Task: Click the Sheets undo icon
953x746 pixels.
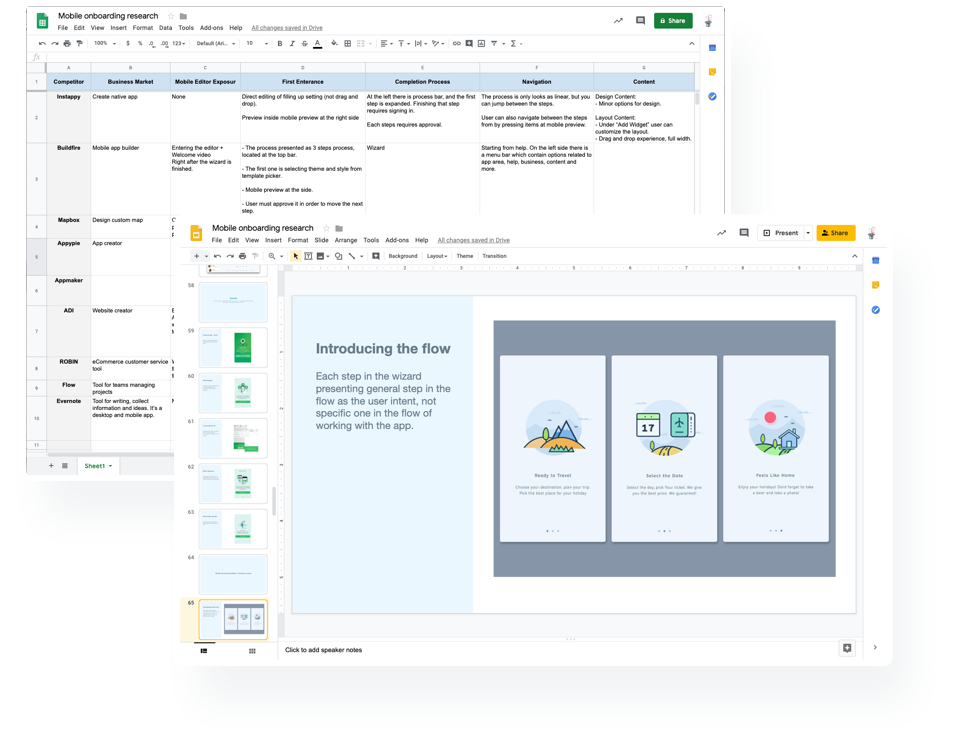Action: pyautogui.click(x=42, y=44)
